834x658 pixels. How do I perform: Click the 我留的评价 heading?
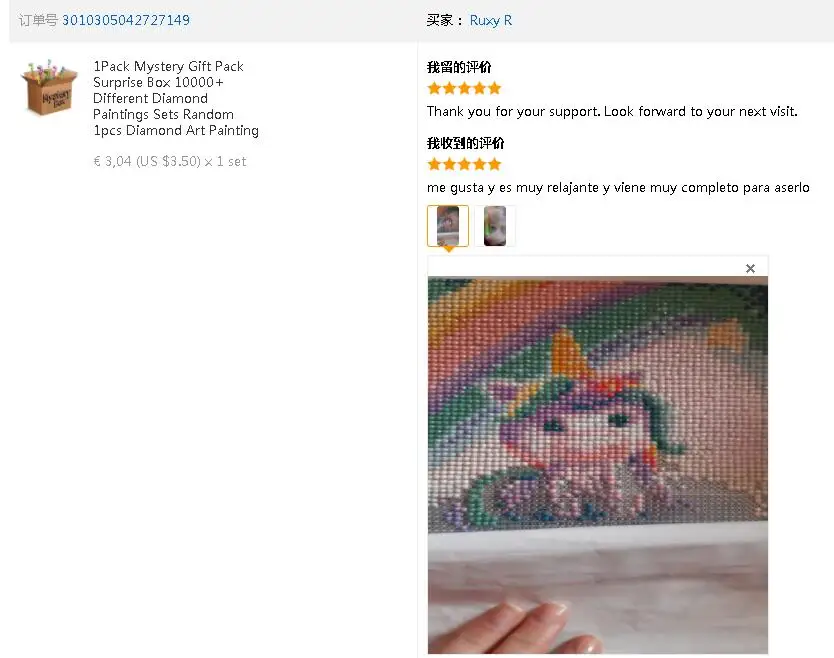459,67
